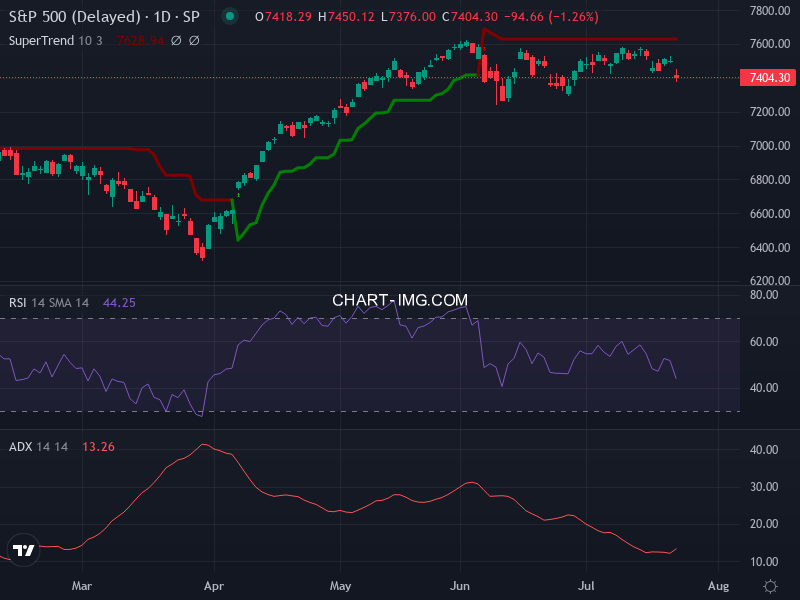This screenshot has height=600, width=800.
Task: Click the ADX 20.00 scale label
Action: (x=764, y=524)
